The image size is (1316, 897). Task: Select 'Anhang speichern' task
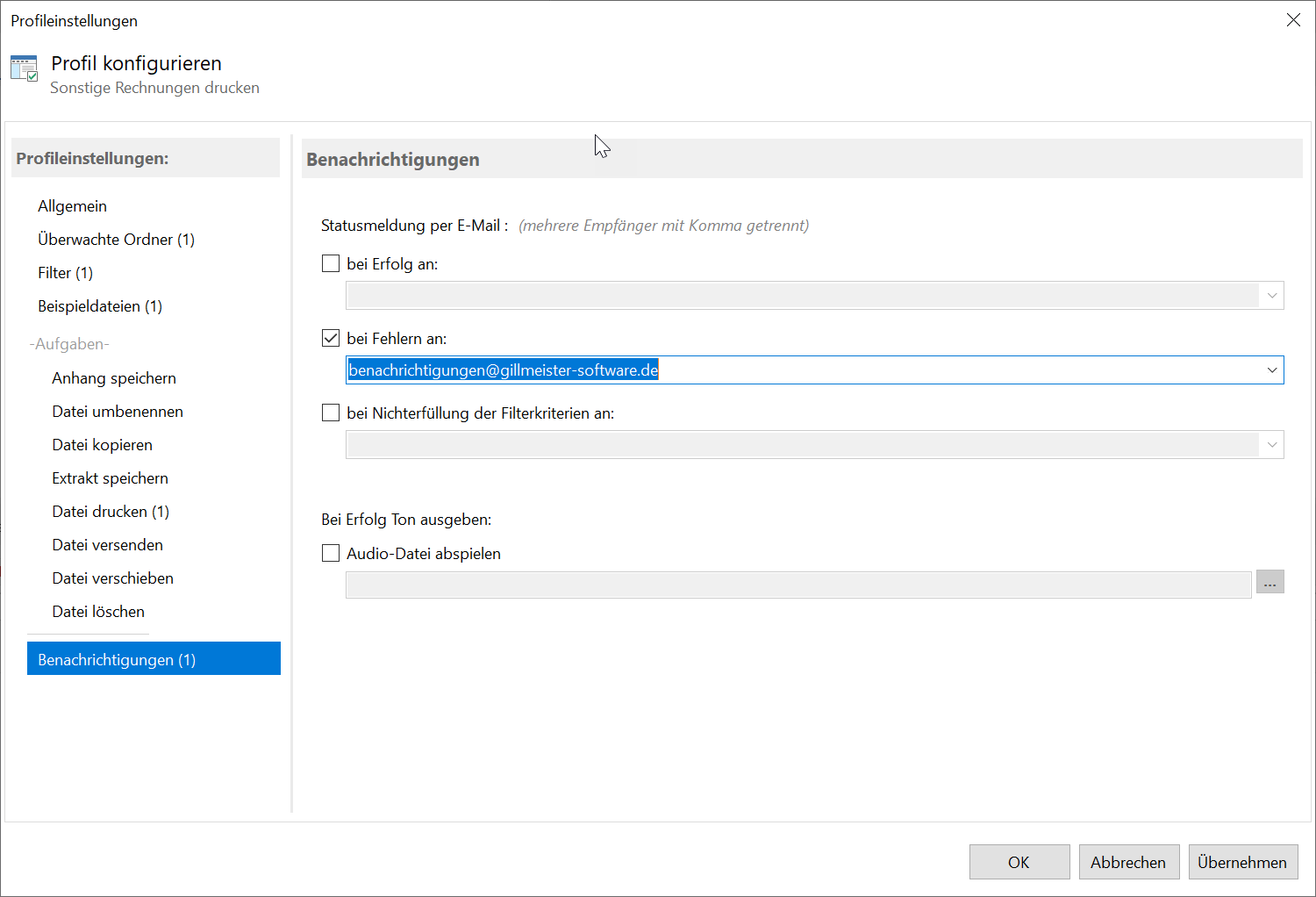pyautogui.click(x=114, y=378)
